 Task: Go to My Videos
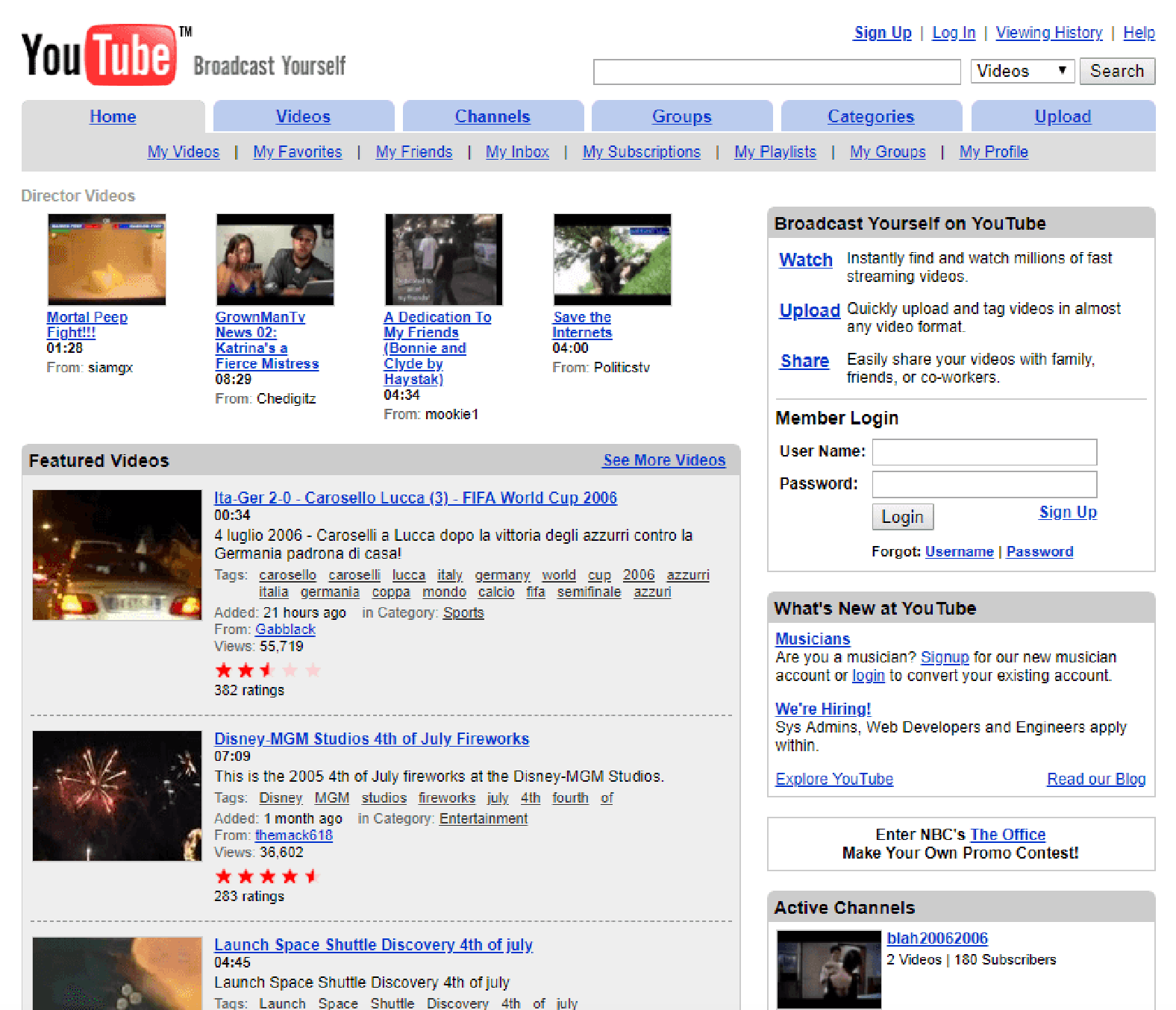point(184,152)
